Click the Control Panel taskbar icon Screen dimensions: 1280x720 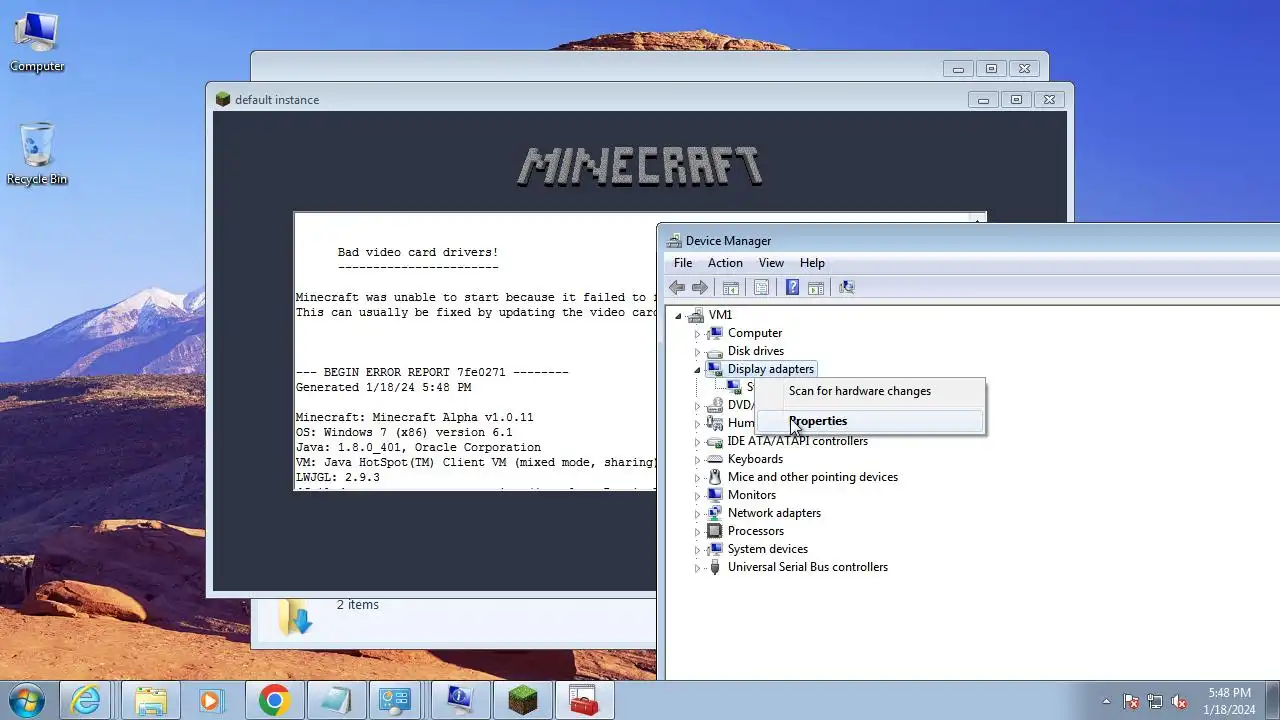[x=397, y=700]
